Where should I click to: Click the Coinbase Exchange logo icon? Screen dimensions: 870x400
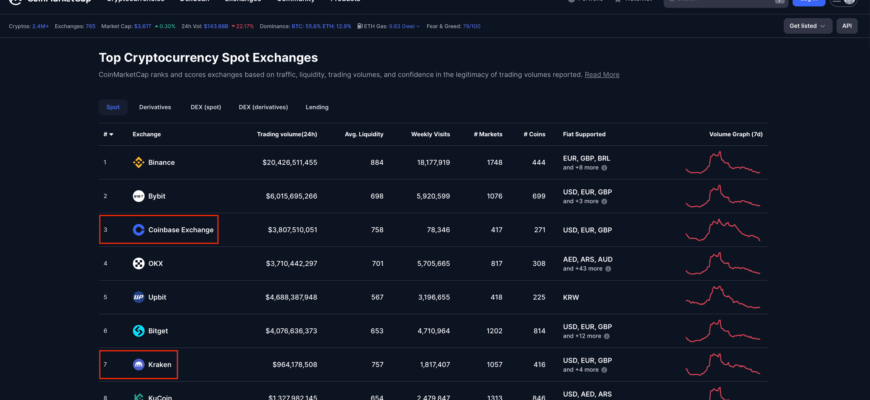[x=139, y=230]
